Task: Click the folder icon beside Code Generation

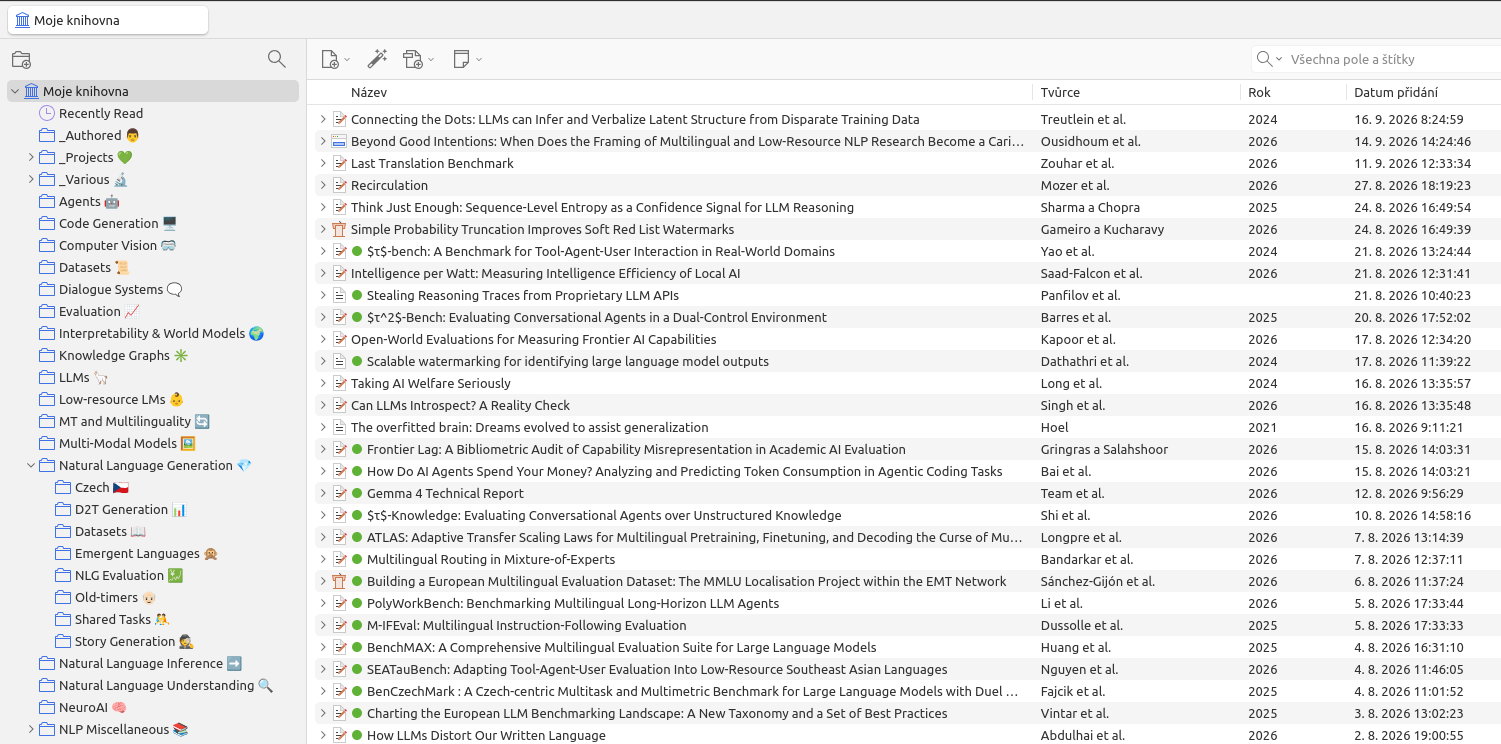Action: point(47,223)
